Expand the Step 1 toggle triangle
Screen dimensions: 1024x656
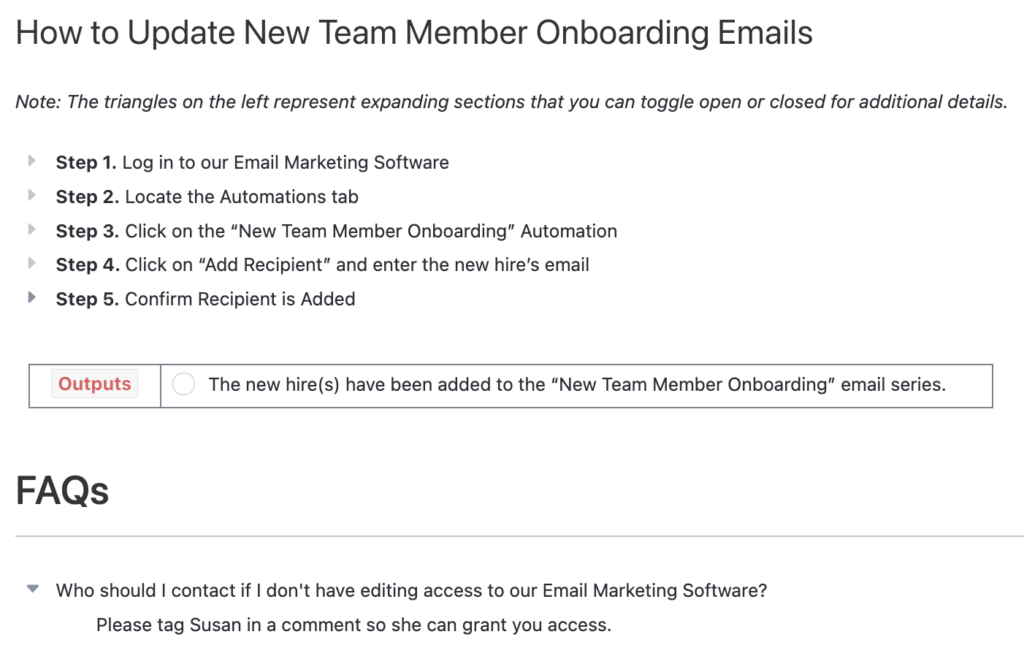point(31,161)
